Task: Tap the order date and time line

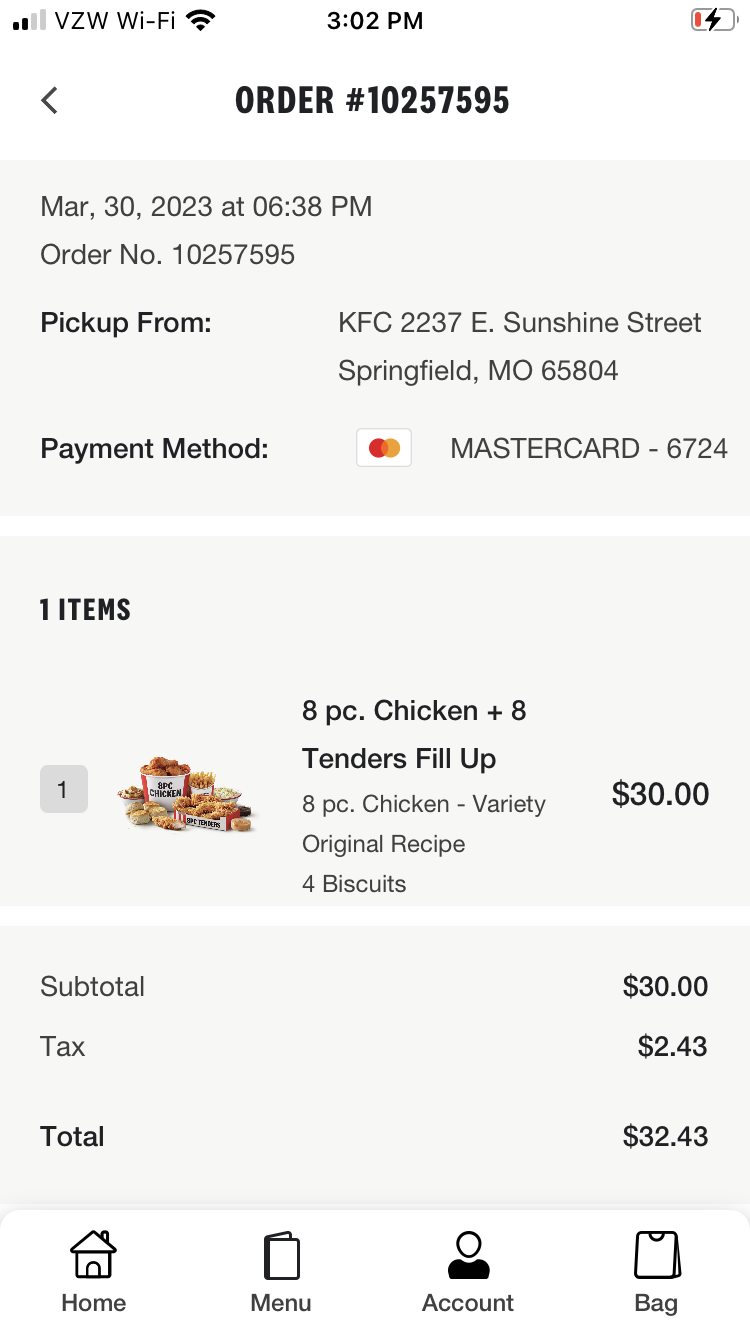Action: pyautogui.click(x=206, y=207)
